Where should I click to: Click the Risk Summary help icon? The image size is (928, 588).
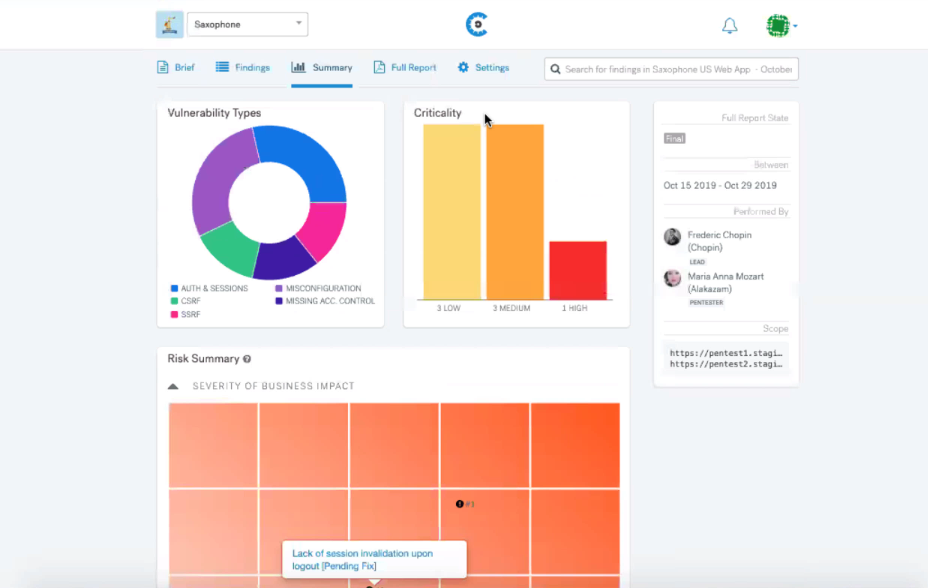[247, 359]
